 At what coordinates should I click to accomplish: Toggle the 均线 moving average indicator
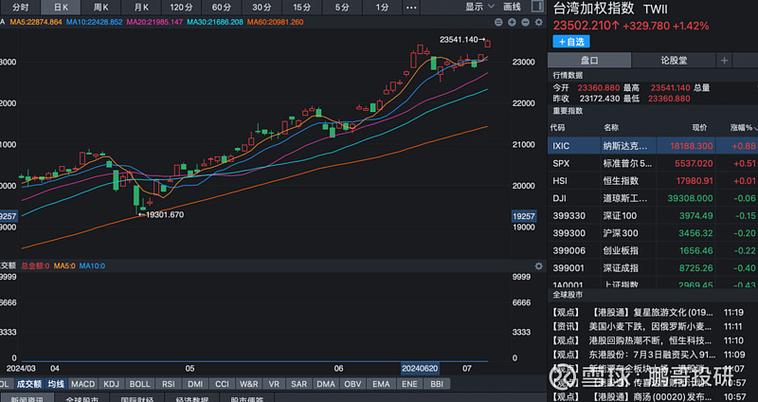[56, 384]
